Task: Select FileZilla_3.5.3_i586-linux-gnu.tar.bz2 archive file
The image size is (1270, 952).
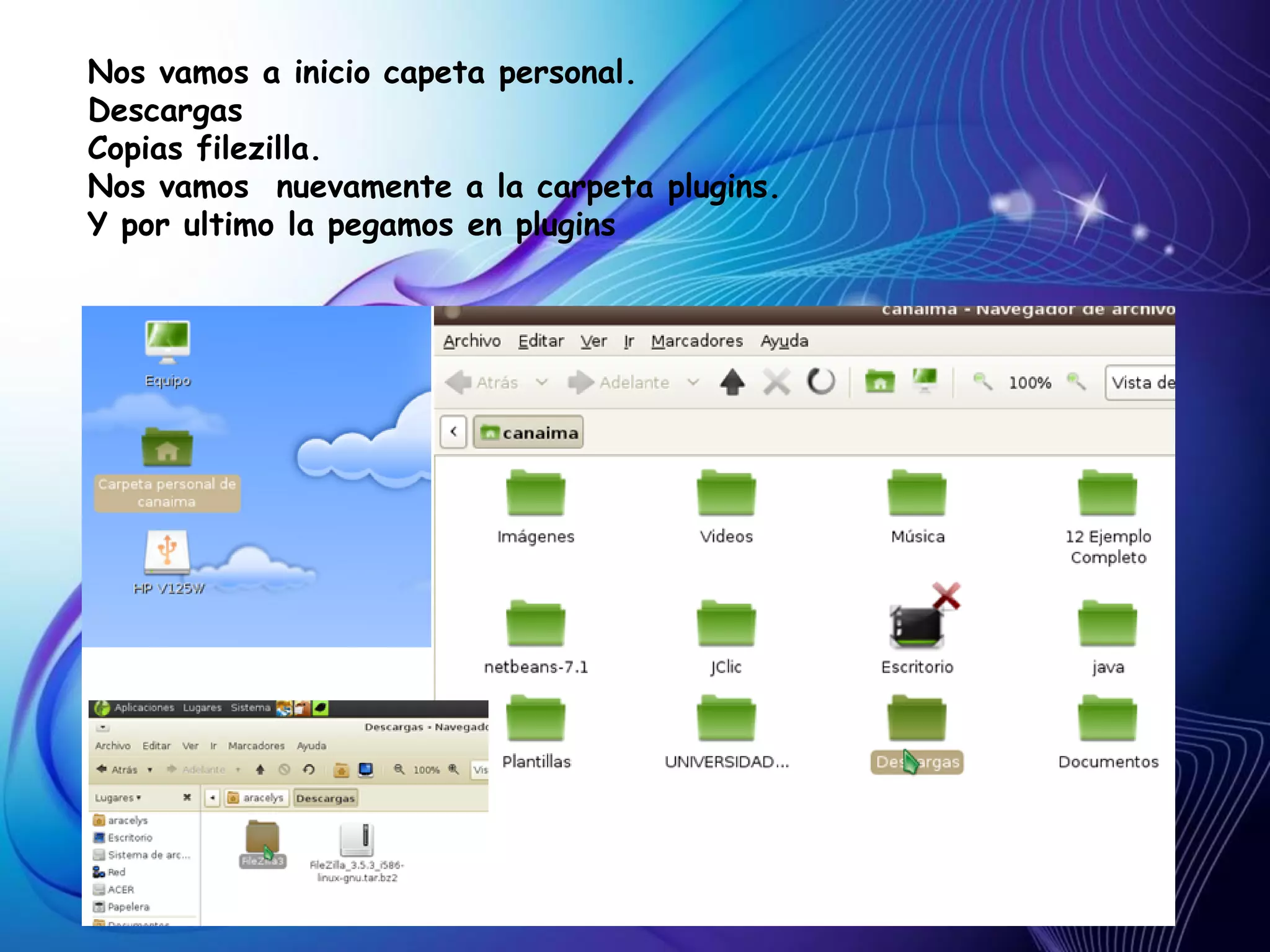Action: point(357,852)
